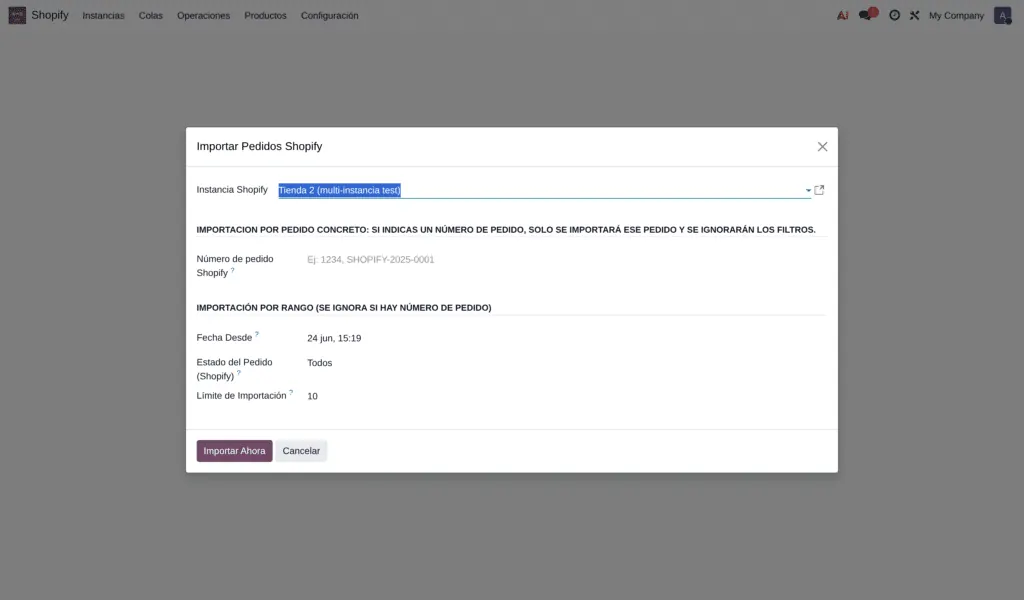Image resolution: width=1024 pixels, height=600 pixels.
Task: Open the Productos menu
Action: [265, 16]
